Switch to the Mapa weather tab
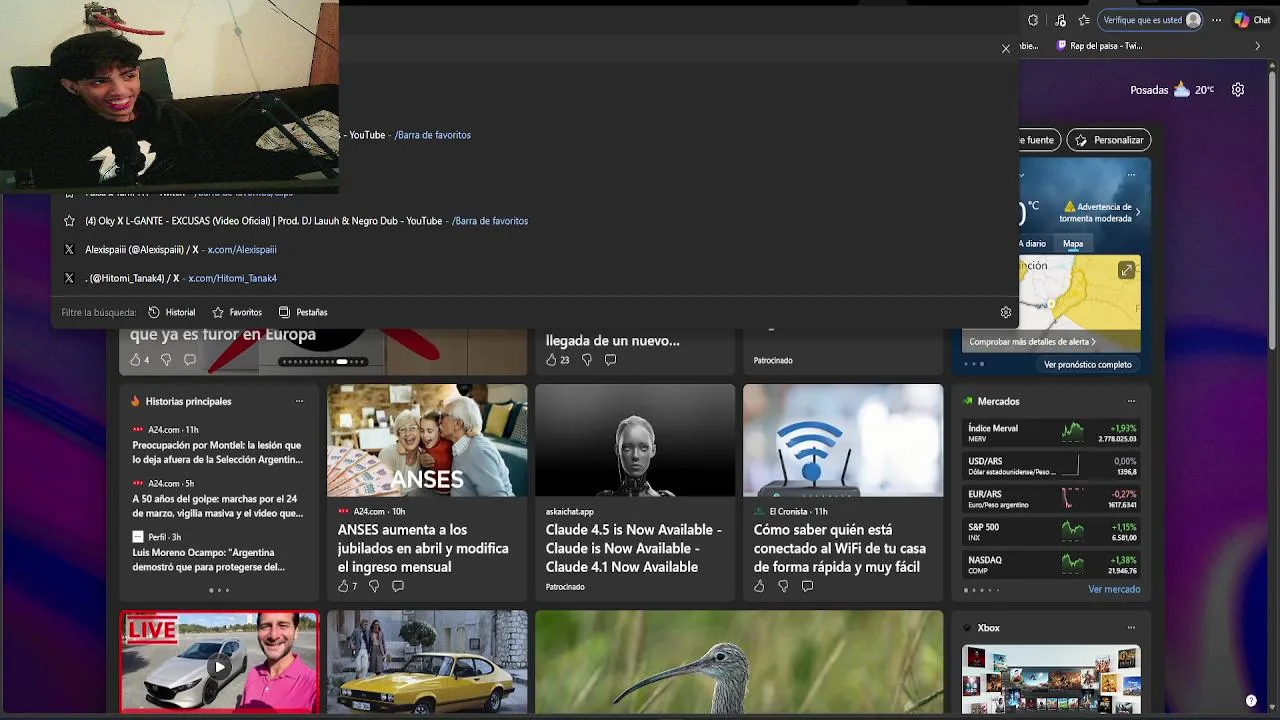This screenshot has height=720, width=1280. 1073,244
